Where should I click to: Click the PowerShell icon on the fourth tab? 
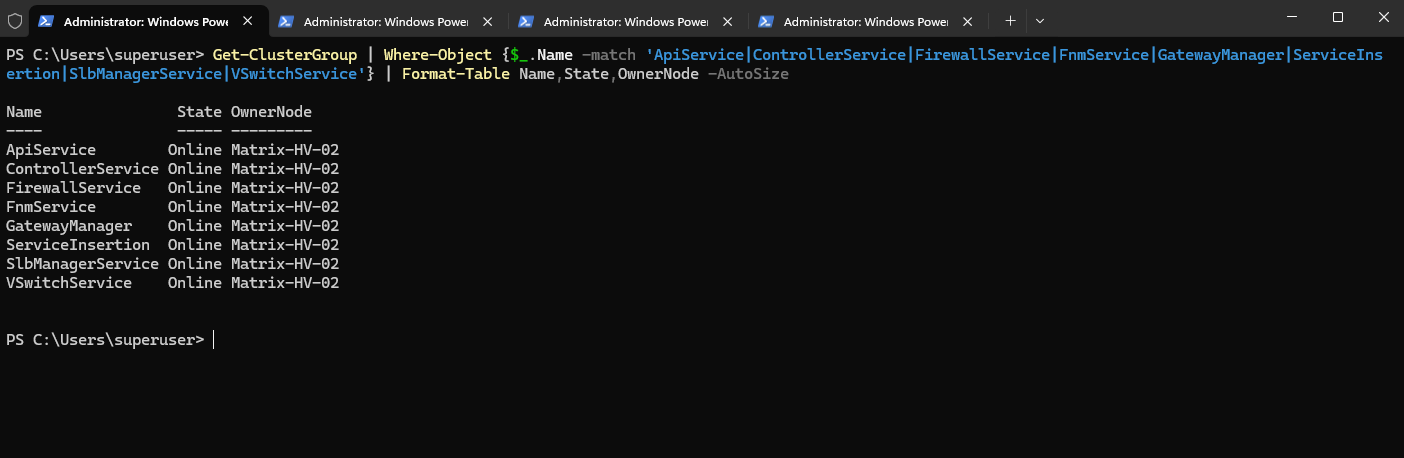coord(766,21)
